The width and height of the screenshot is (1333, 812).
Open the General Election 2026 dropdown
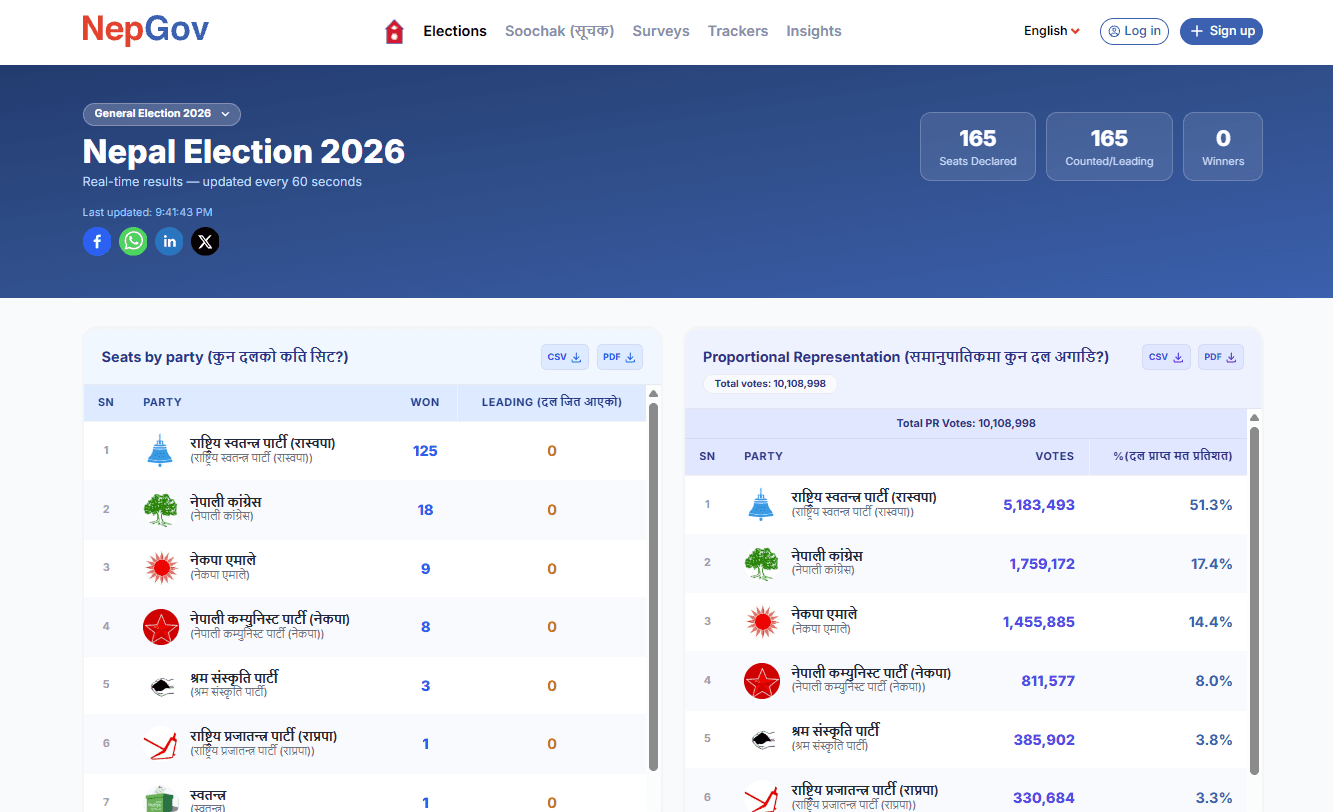coord(162,114)
